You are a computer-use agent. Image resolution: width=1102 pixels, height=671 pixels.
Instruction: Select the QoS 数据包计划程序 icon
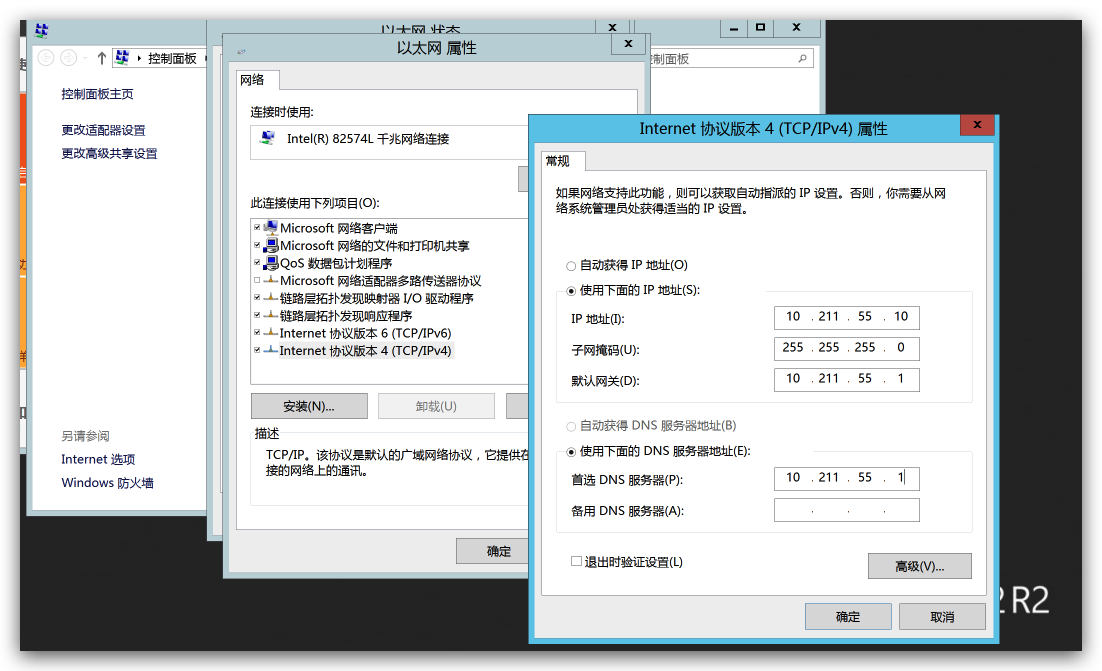click(271, 263)
